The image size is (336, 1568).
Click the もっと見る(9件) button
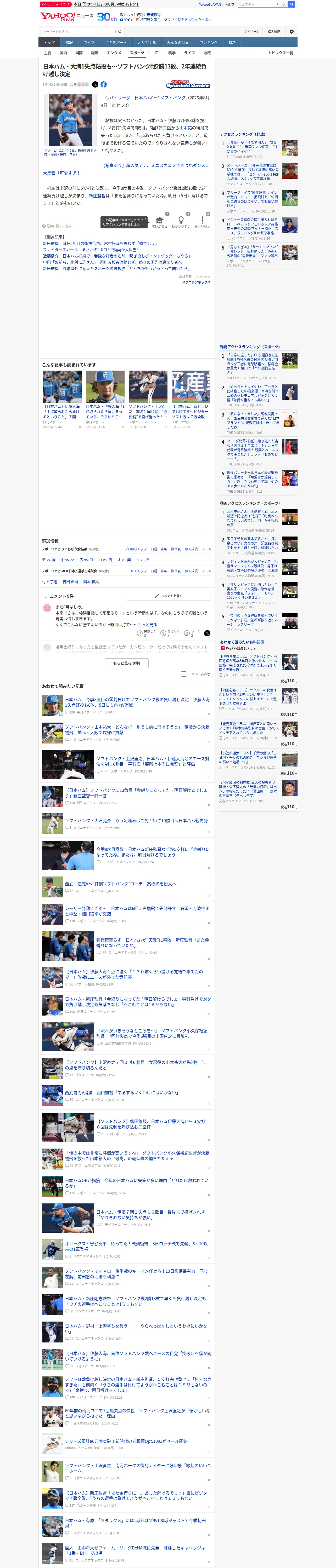127,663
